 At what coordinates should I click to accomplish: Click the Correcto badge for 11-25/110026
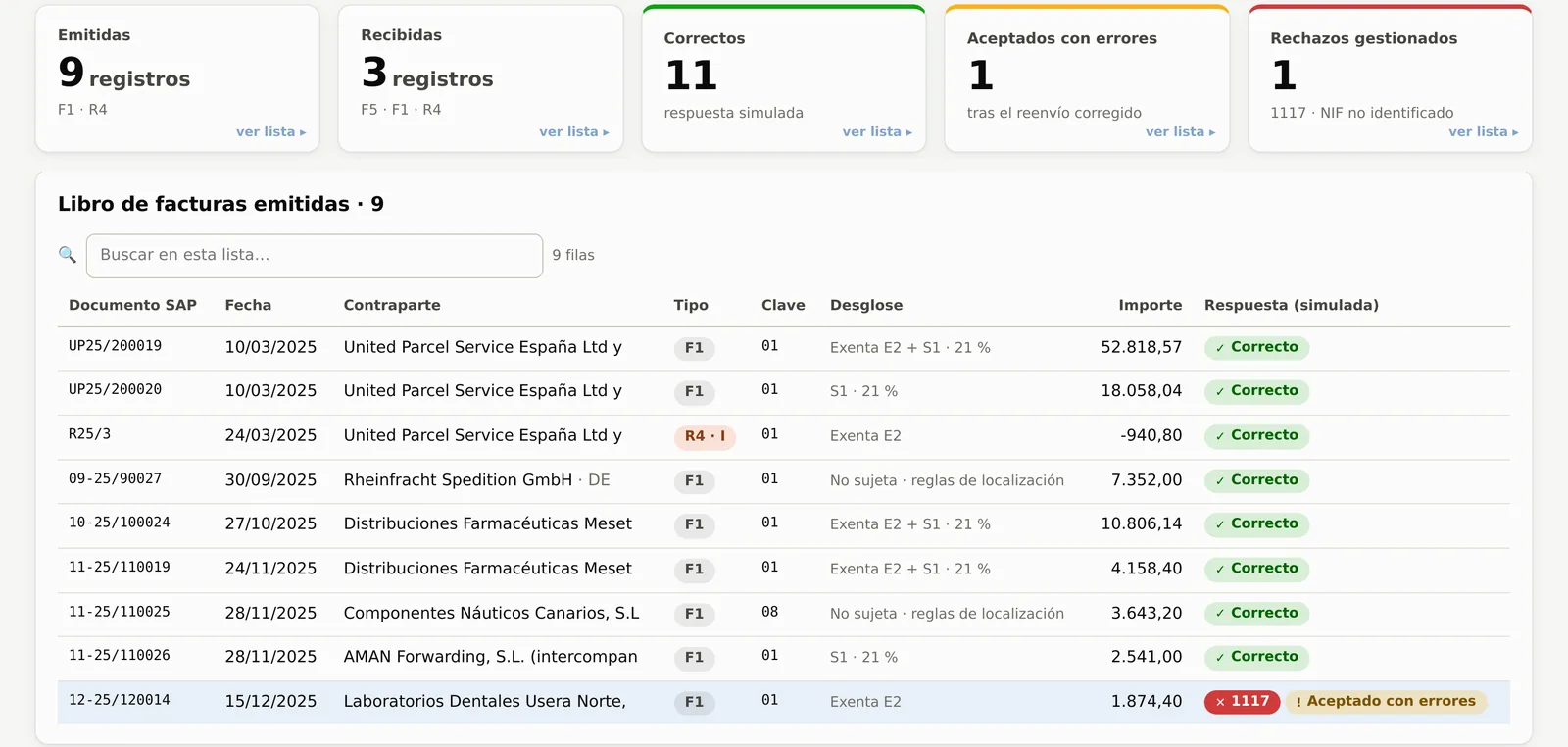(1256, 658)
